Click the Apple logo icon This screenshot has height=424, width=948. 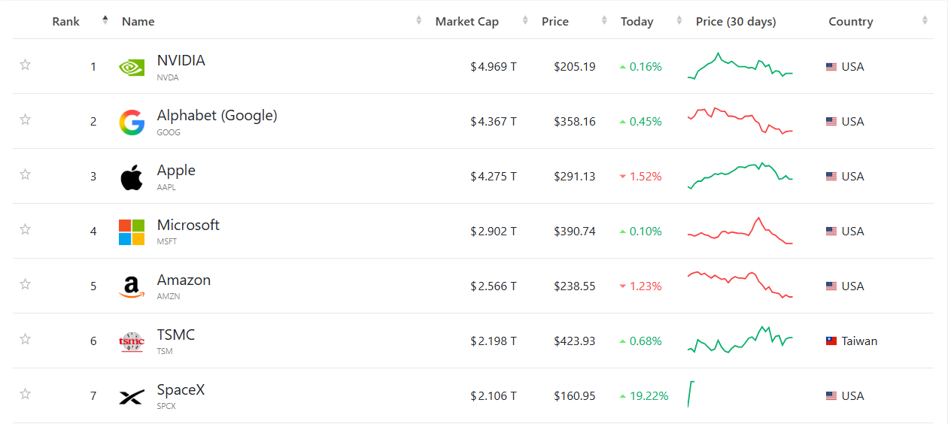click(x=131, y=177)
